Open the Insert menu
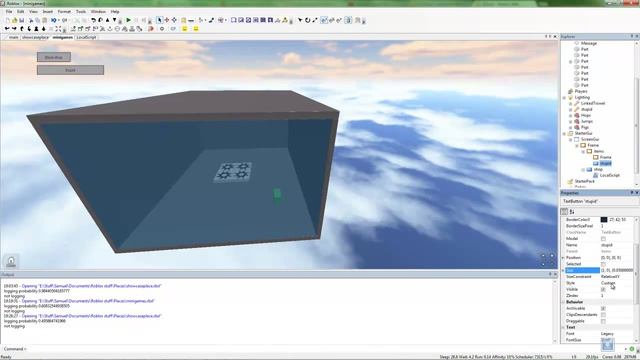The width and height of the screenshot is (640, 360). [47, 12]
